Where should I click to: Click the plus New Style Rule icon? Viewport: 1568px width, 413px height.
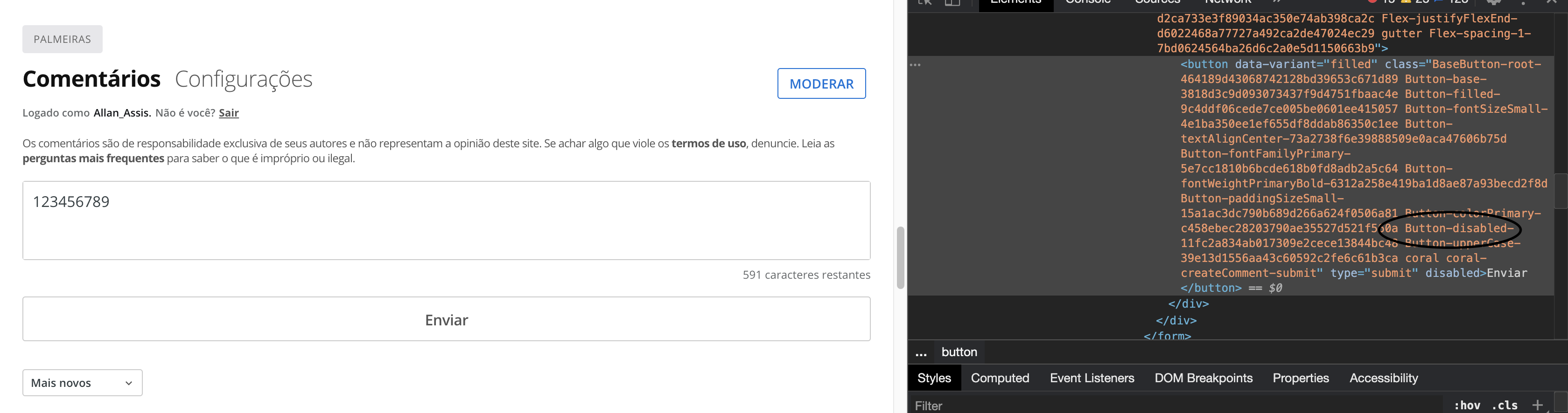(1538, 405)
